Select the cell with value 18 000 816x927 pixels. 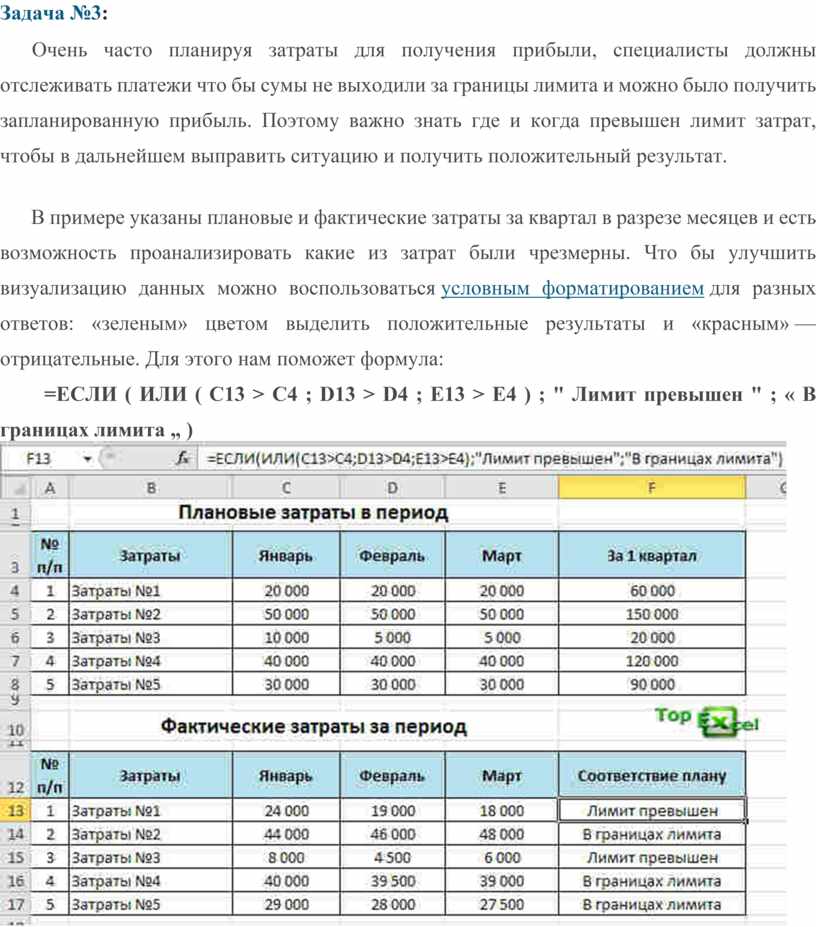(501, 811)
